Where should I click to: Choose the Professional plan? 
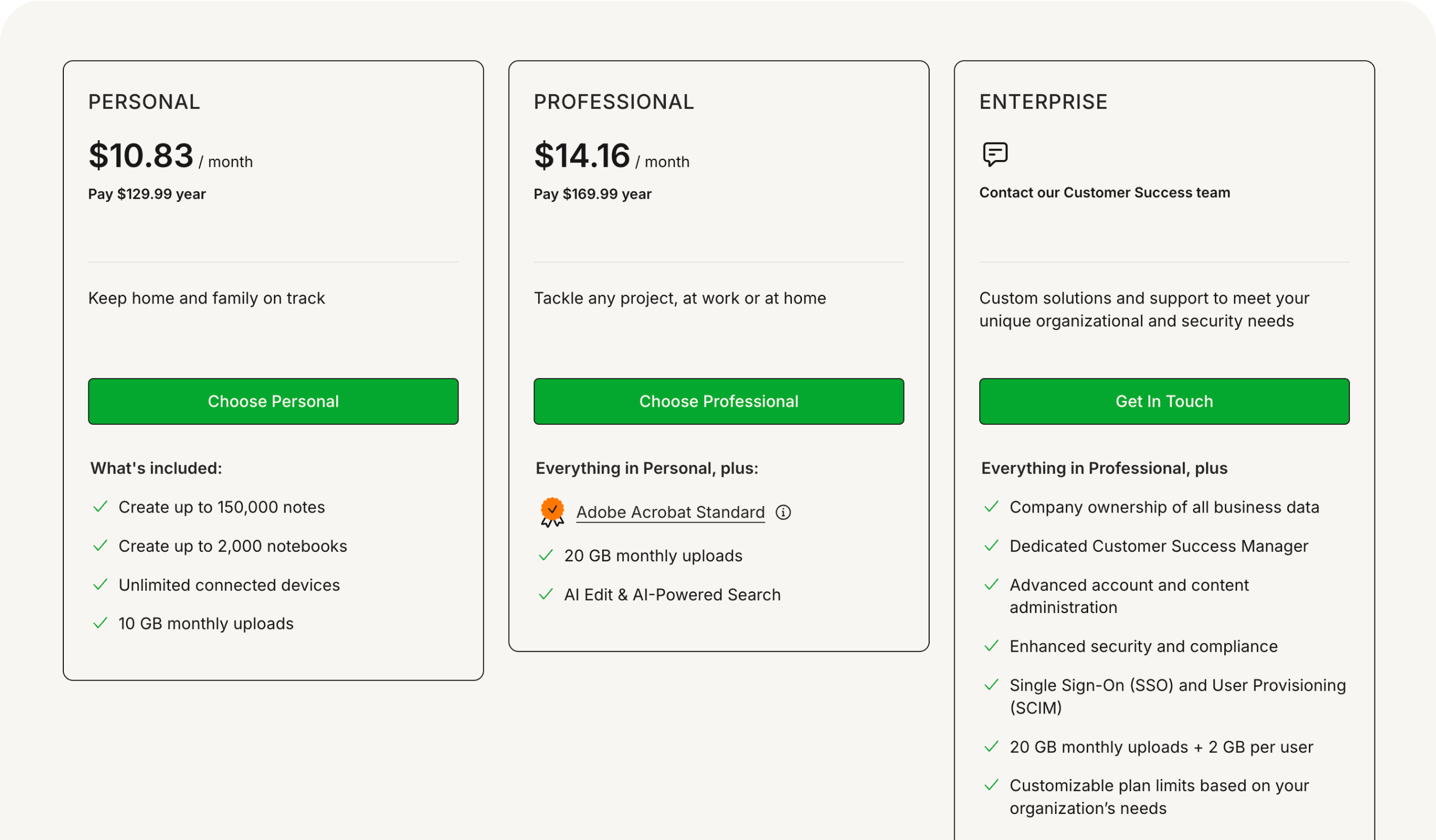(719, 401)
